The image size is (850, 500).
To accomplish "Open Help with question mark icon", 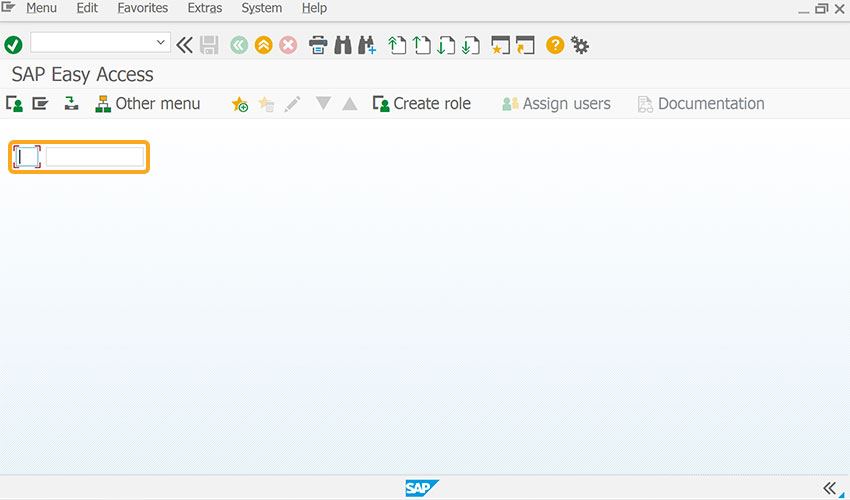I will (x=555, y=45).
